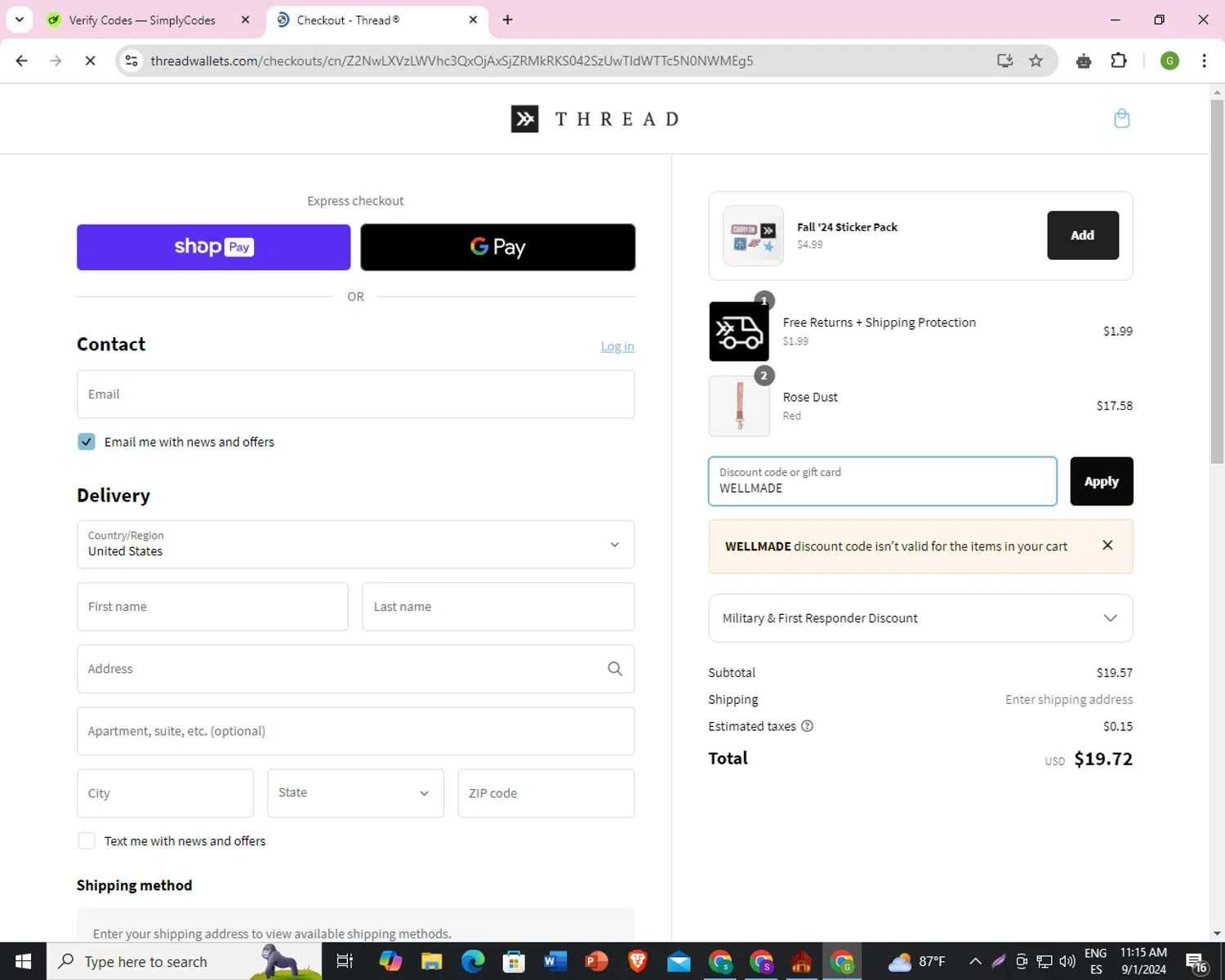
Task: Expand Military & First Responder Discount
Action: click(x=920, y=618)
